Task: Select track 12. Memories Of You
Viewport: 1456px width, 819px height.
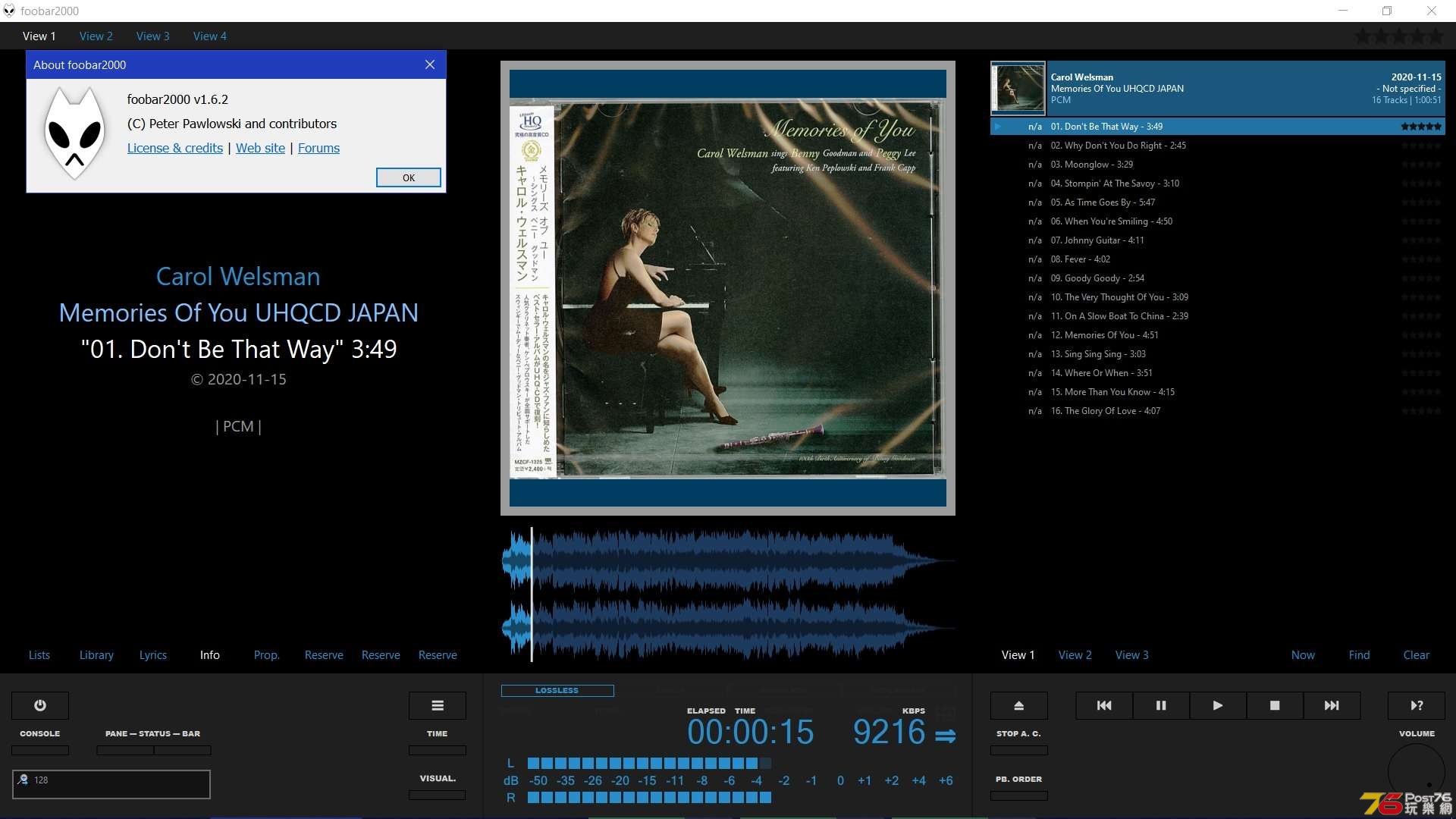Action: coord(1218,335)
